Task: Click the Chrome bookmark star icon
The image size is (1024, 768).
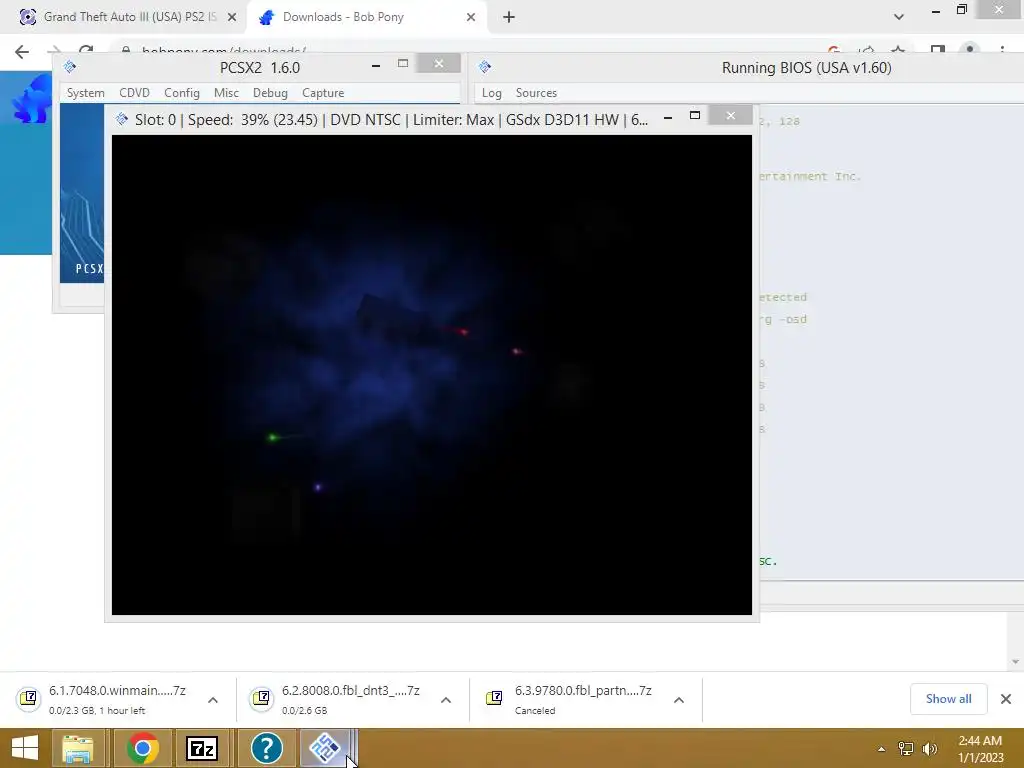Action: 899,49
